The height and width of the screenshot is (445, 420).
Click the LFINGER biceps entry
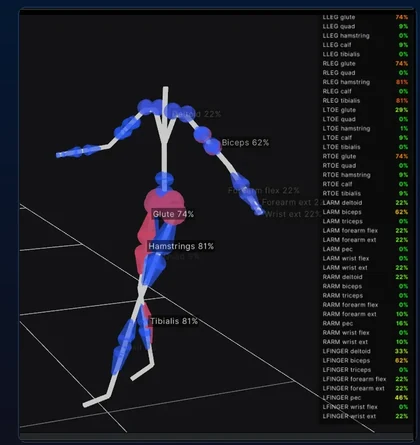tap(365, 361)
